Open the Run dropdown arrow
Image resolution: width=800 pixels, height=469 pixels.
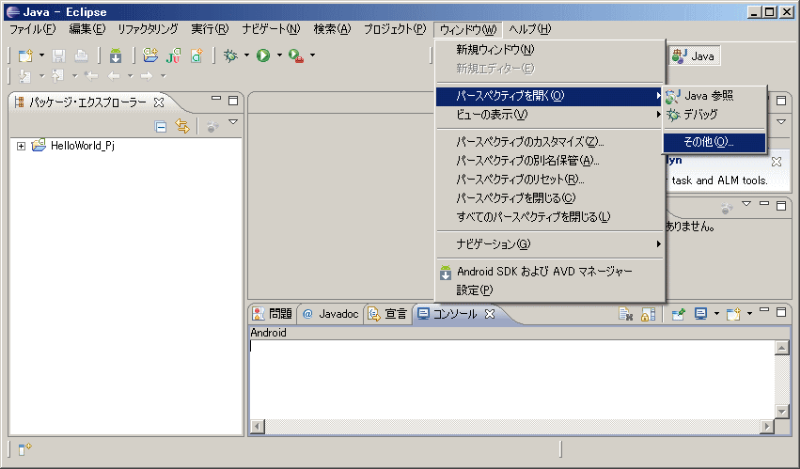(280, 55)
